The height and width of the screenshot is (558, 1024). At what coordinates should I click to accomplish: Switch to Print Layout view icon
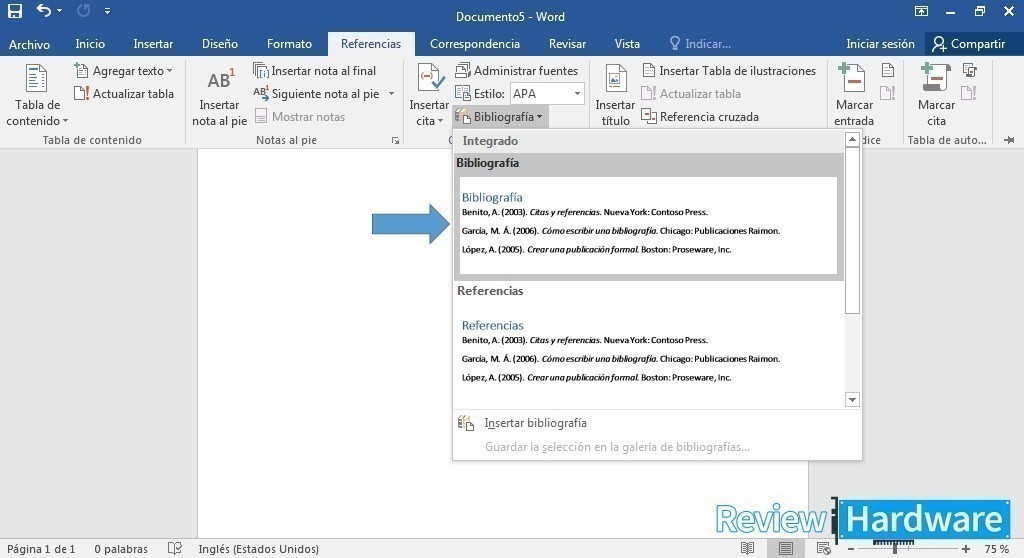coord(786,548)
